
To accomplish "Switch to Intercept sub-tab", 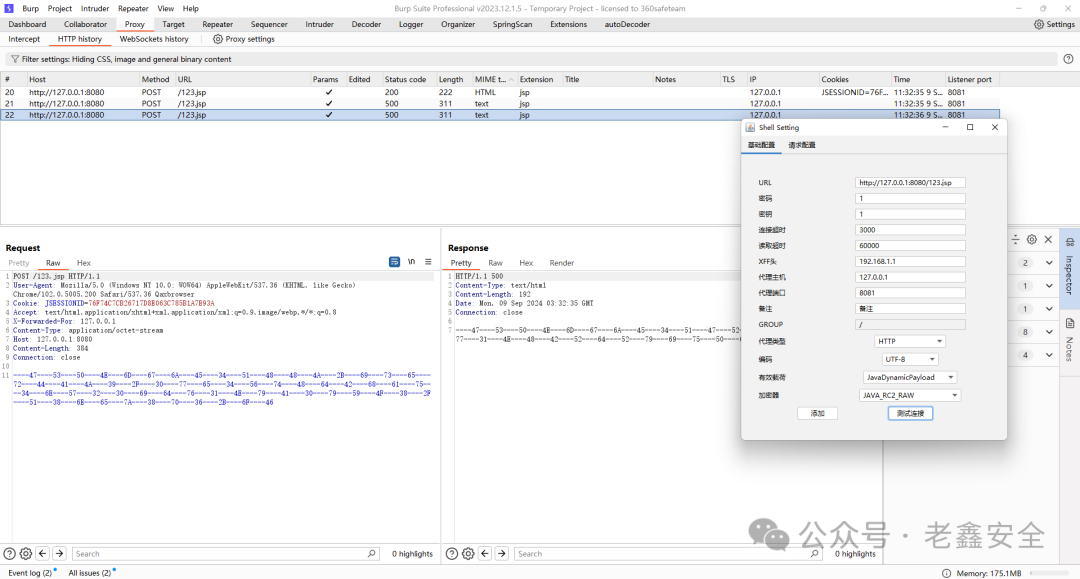I will pyautogui.click(x=24, y=39).
